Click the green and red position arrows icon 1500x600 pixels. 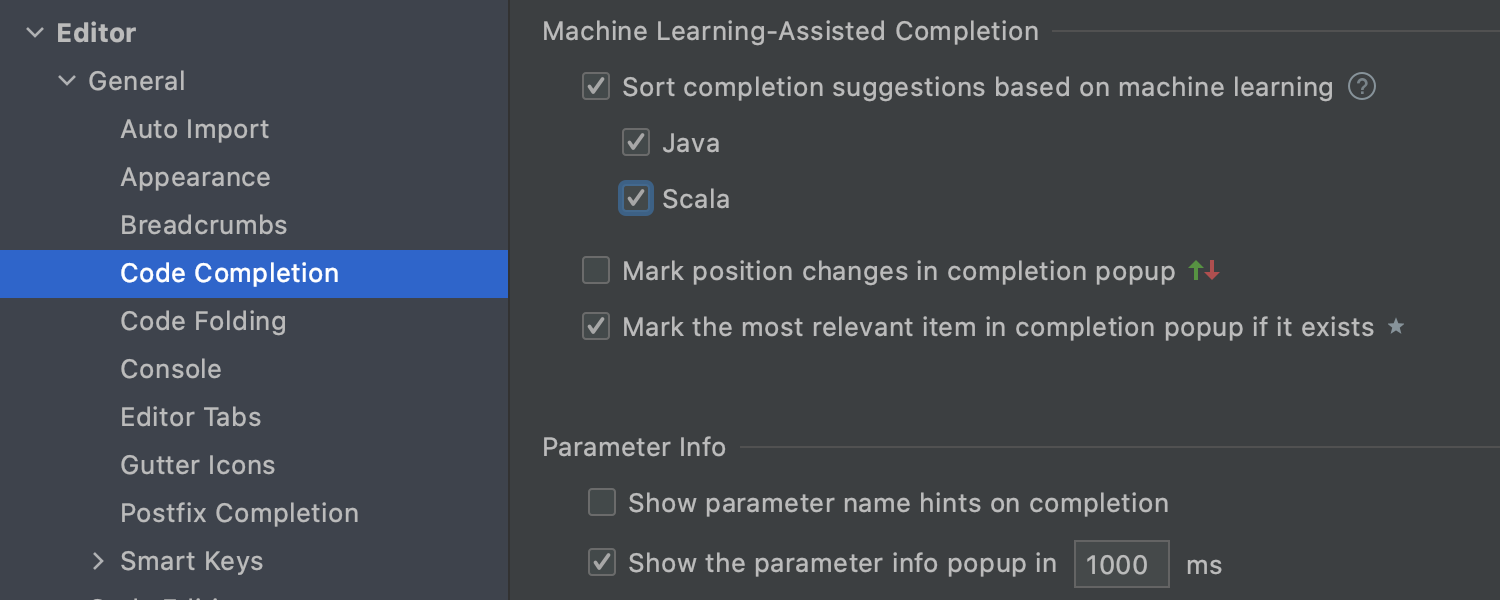tap(1205, 271)
